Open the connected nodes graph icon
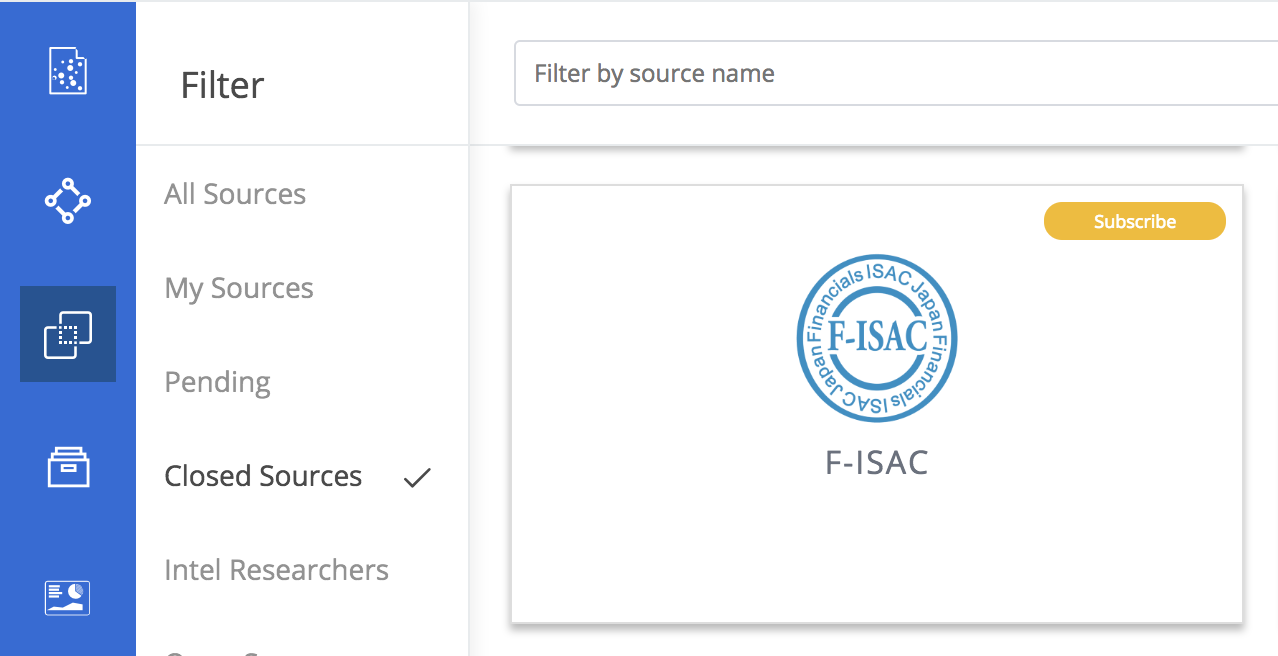This screenshot has height=656, width=1278. coord(68,200)
